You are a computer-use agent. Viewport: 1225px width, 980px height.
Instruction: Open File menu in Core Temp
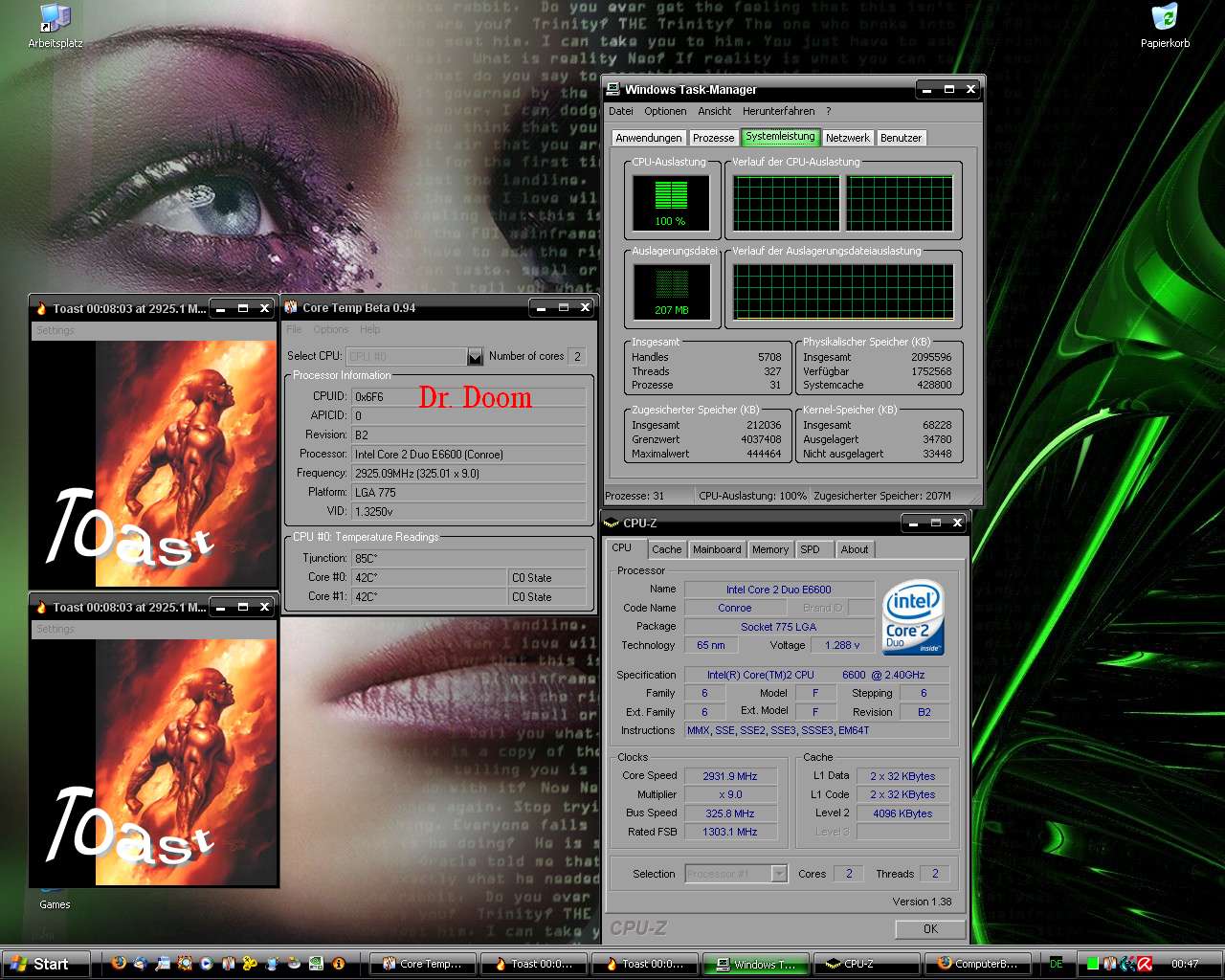295,329
